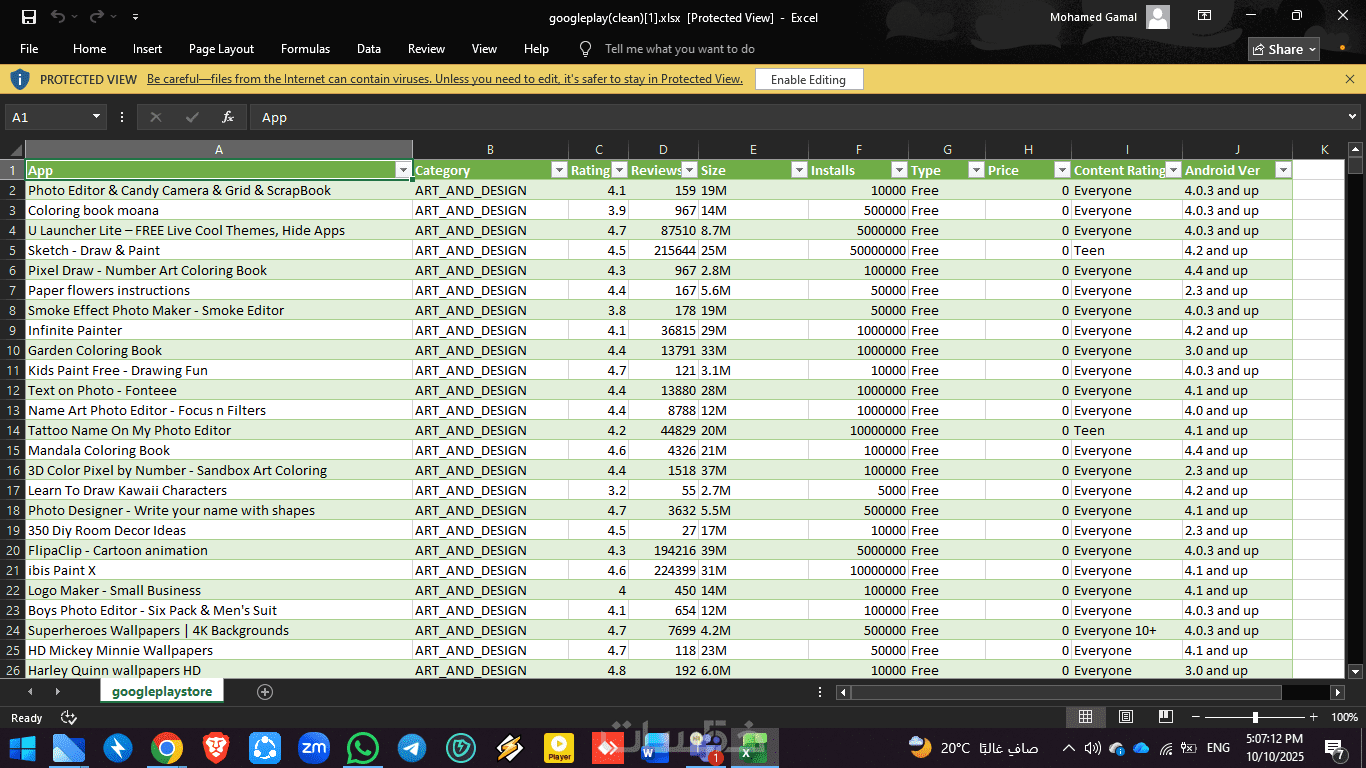Open Customize Quick Access Toolbar dropdown
Screen dimensions: 1366x768
(x=135, y=17)
